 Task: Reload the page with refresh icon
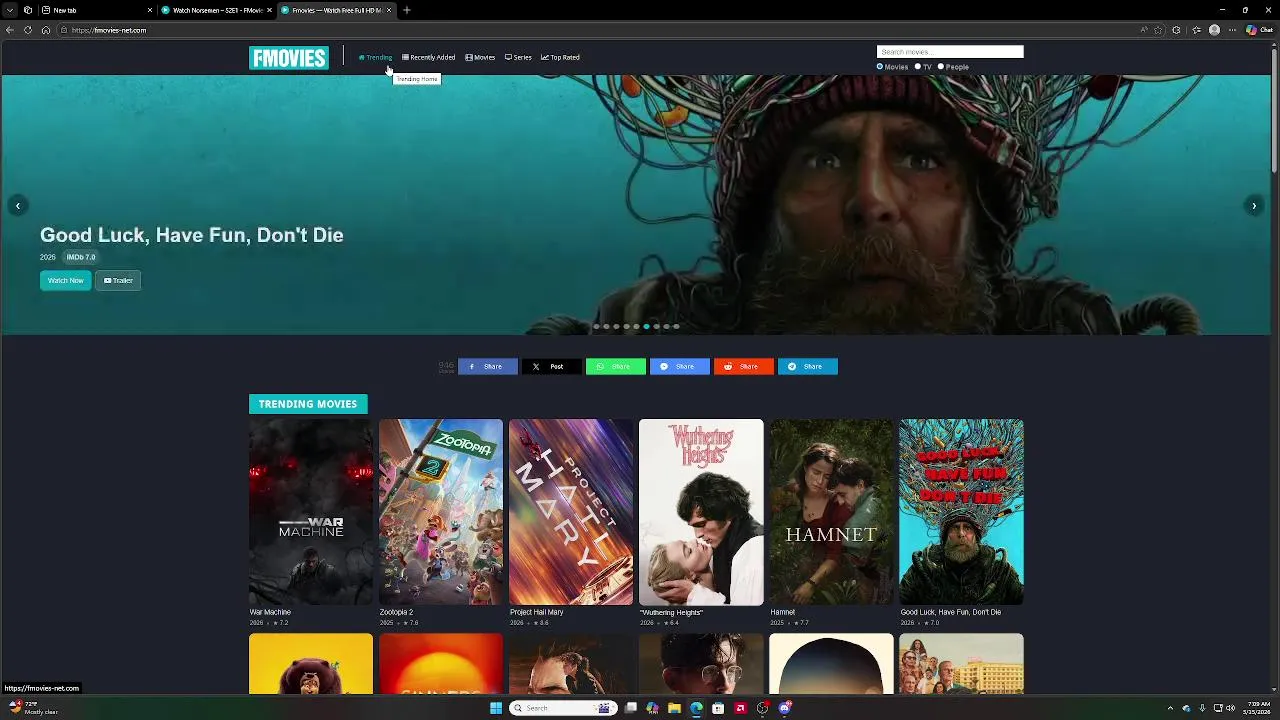(28, 30)
